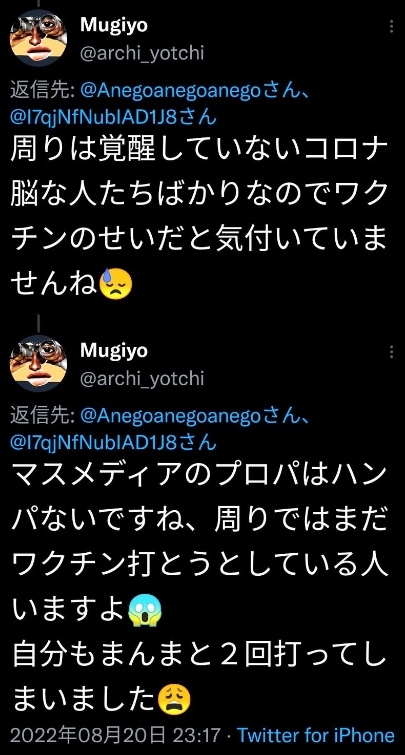405x755 pixels.
Task: Open the tweet starting 周りは覚醒していない
Action: click(x=199, y=218)
